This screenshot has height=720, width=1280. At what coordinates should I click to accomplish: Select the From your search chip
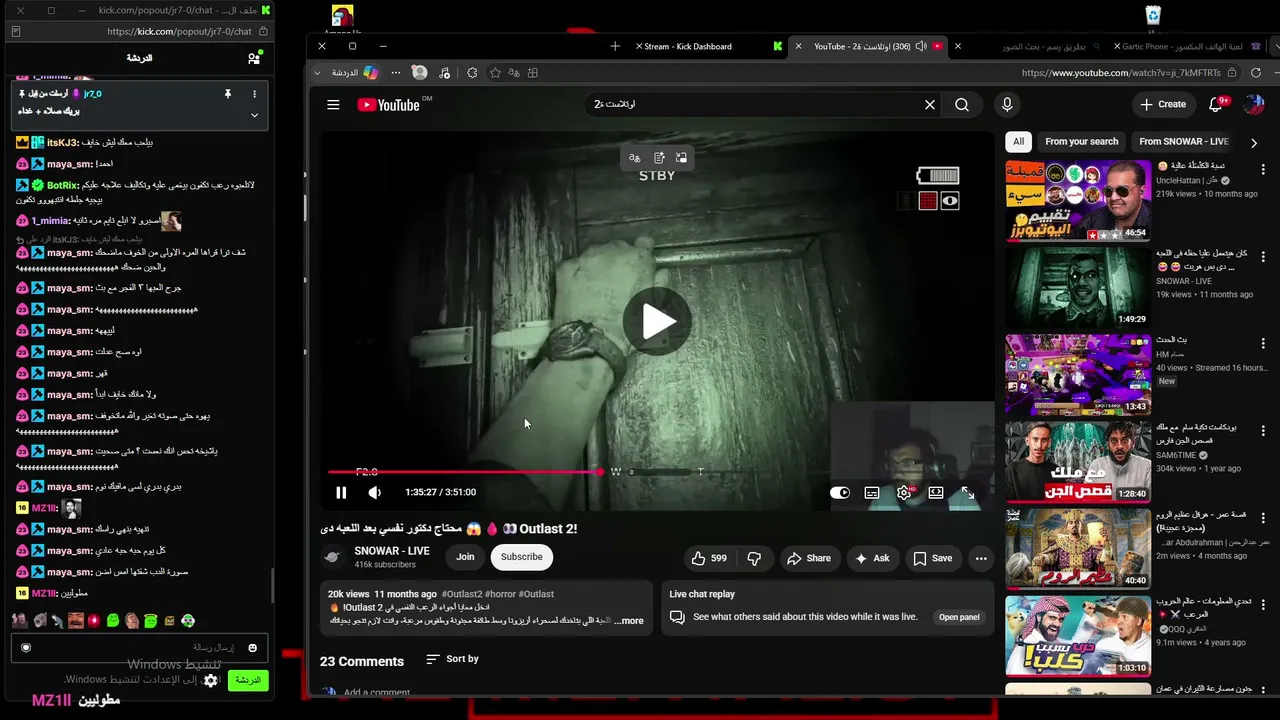pyautogui.click(x=1081, y=142)
